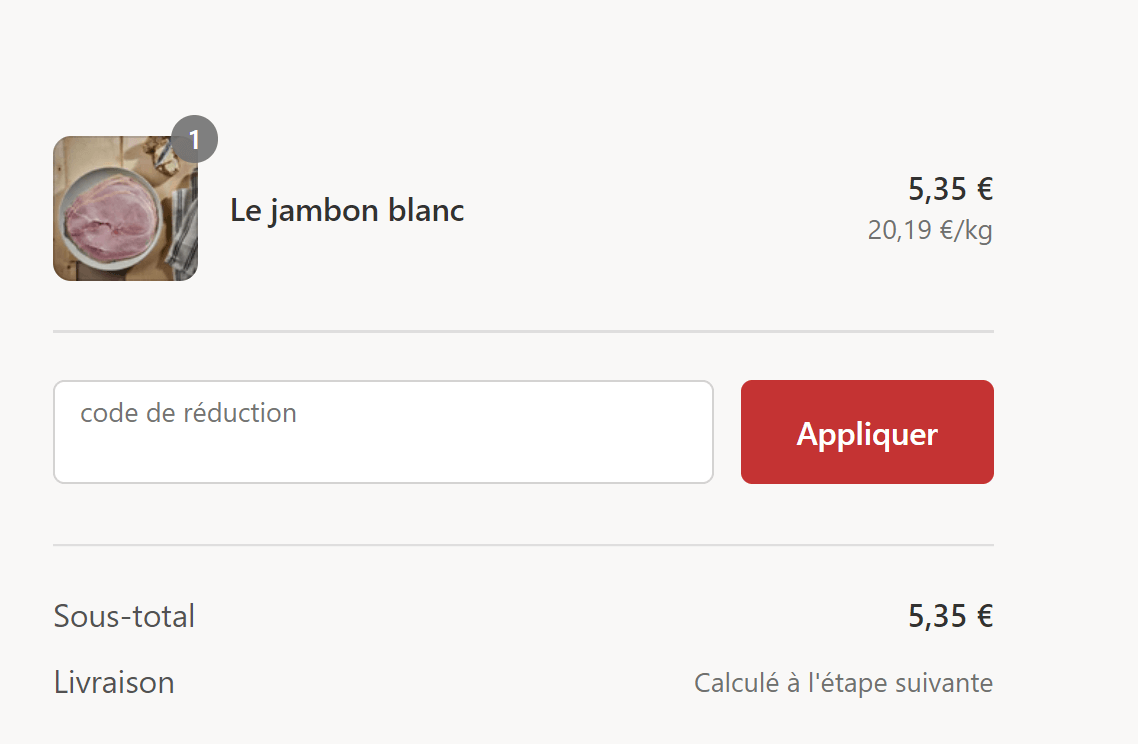Viewport: 1138px width, 744px height.
Task: Click the 20,19 €/kg unit price
Action: click(x=930, y=230)
